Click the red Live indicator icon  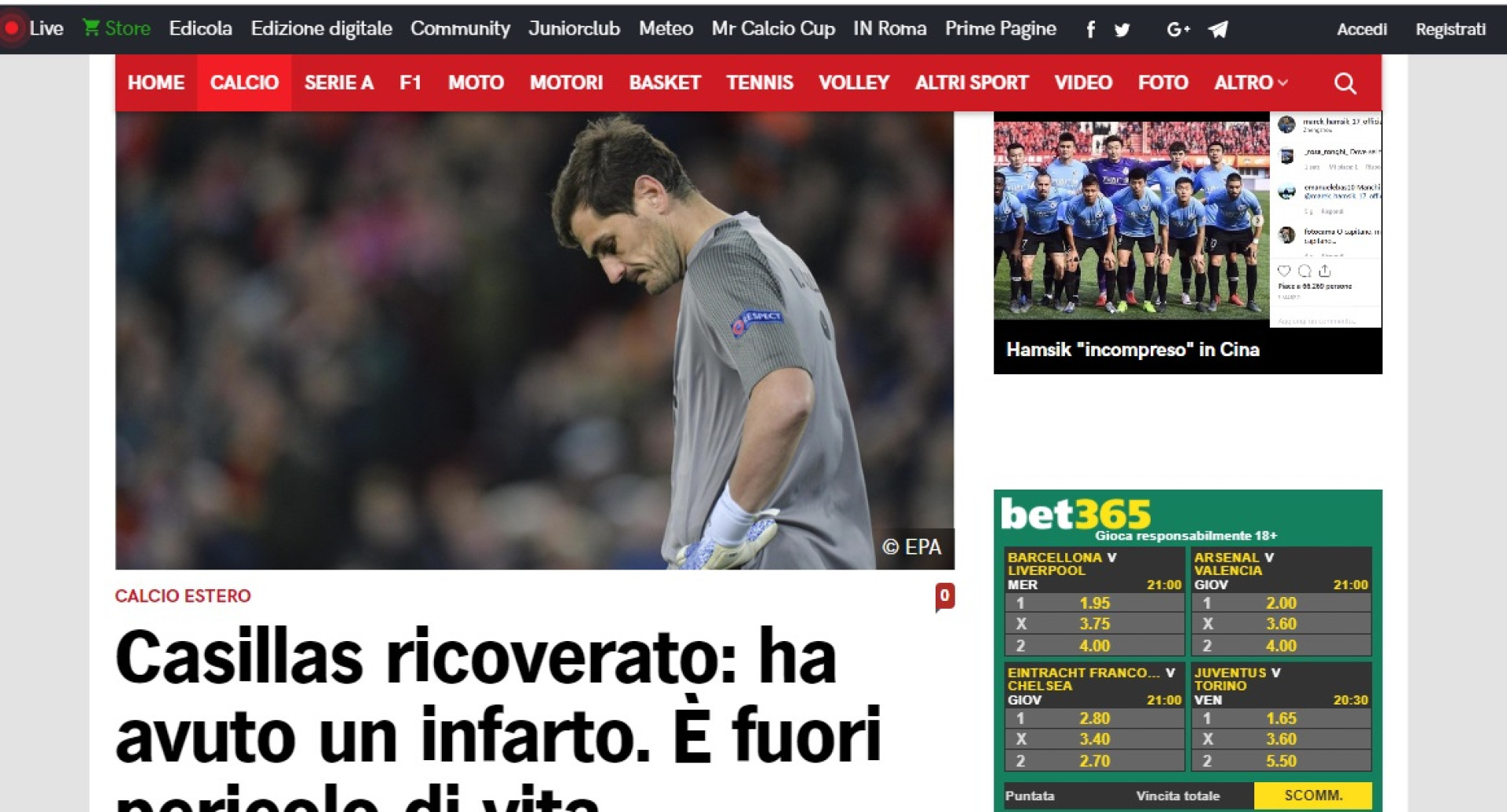(x=12, y=28)
